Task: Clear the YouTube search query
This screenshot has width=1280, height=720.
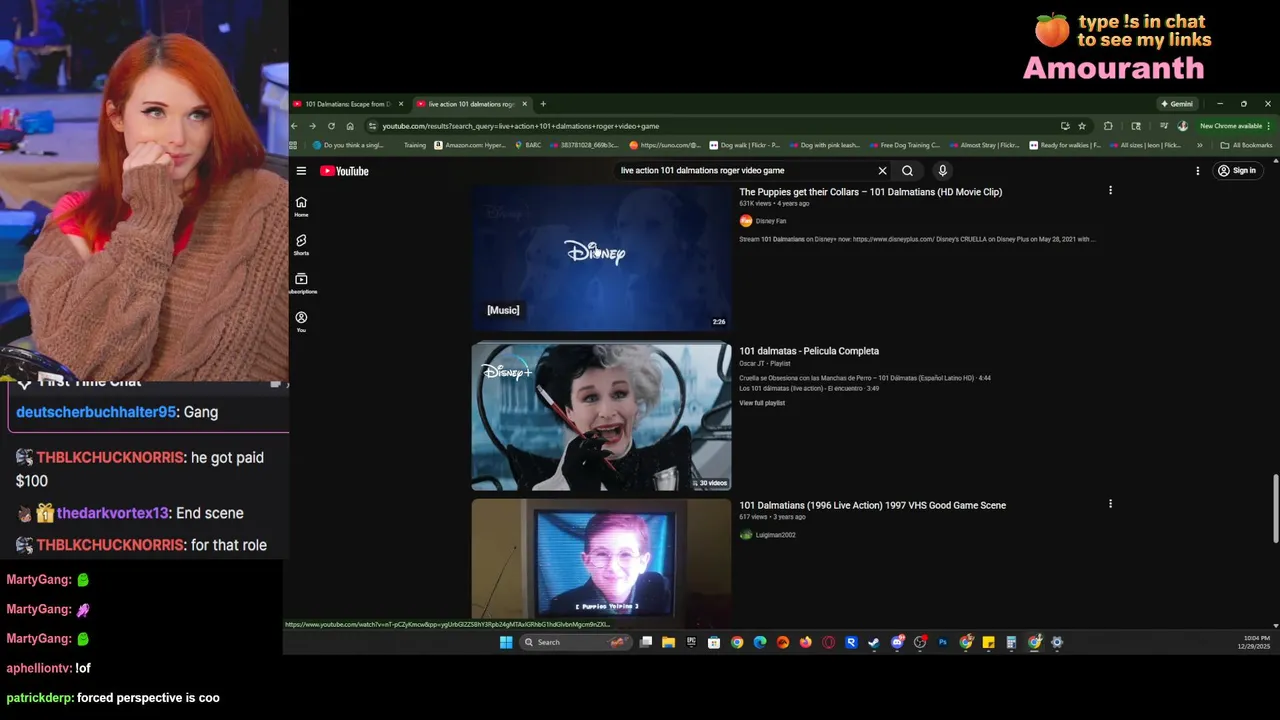Action: (882, 171)
